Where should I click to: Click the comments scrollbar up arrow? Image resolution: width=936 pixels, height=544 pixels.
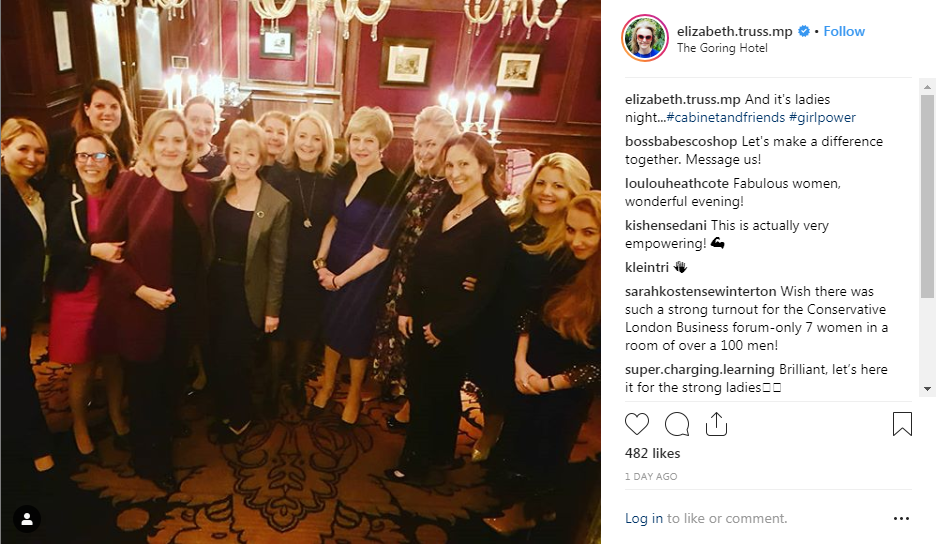tap(927, 87)
